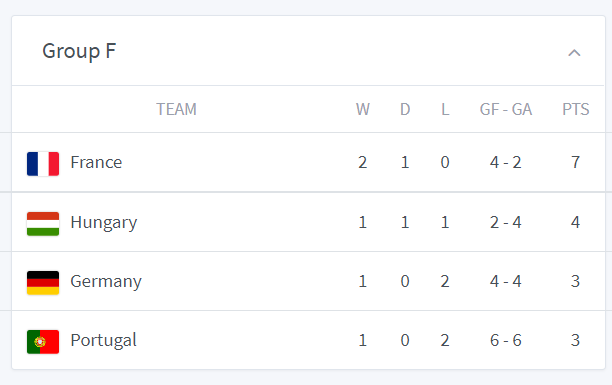Click the W column header
Viewport: 612px width, 385px height.
[363, 109]
